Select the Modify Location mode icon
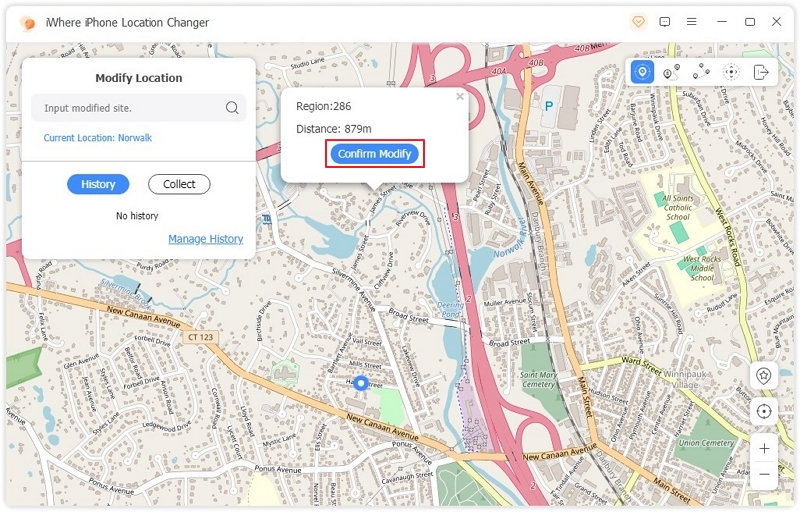Screen dimensions: 800x512 [x=642, y=72]
